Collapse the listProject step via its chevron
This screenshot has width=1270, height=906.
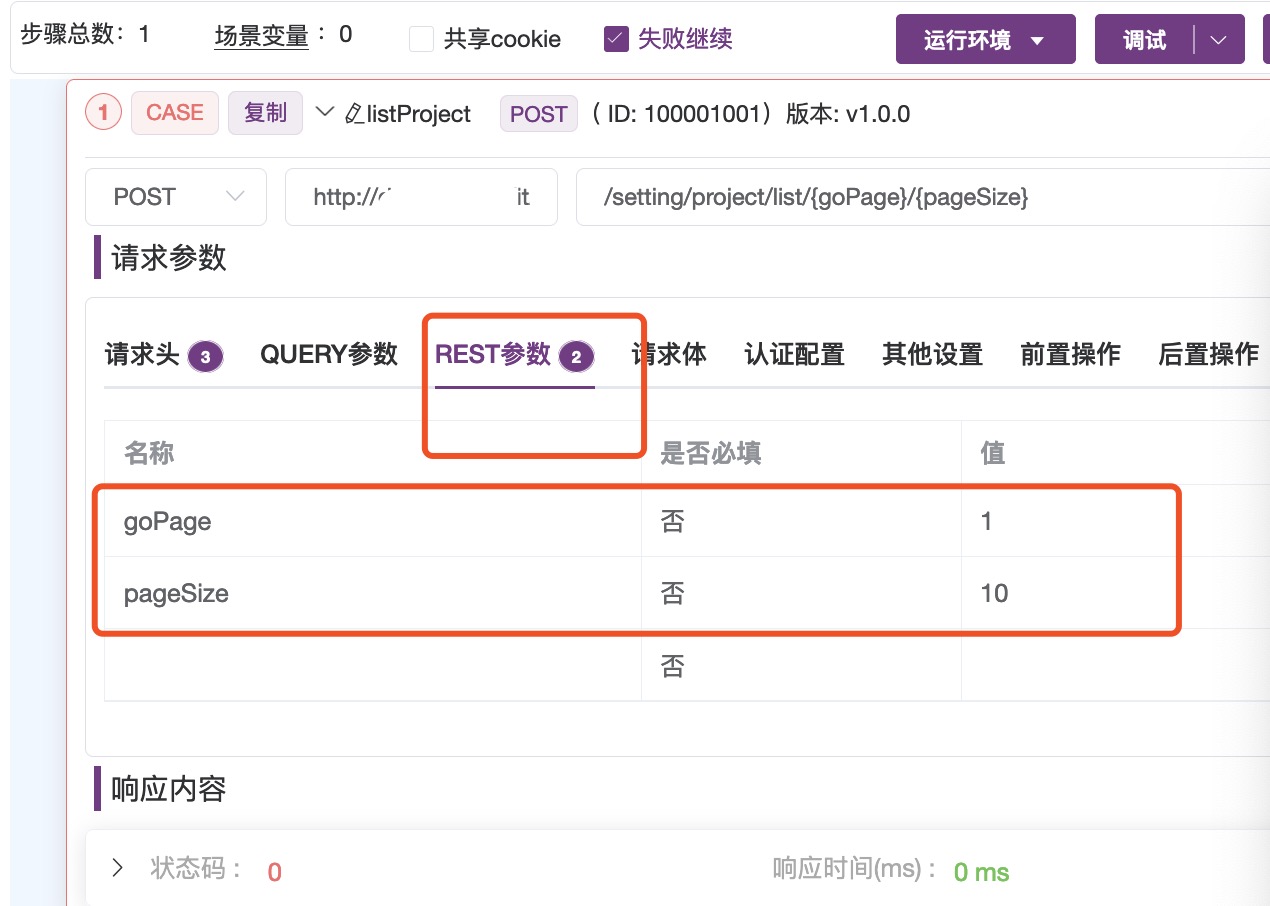(x=323, y=113)
